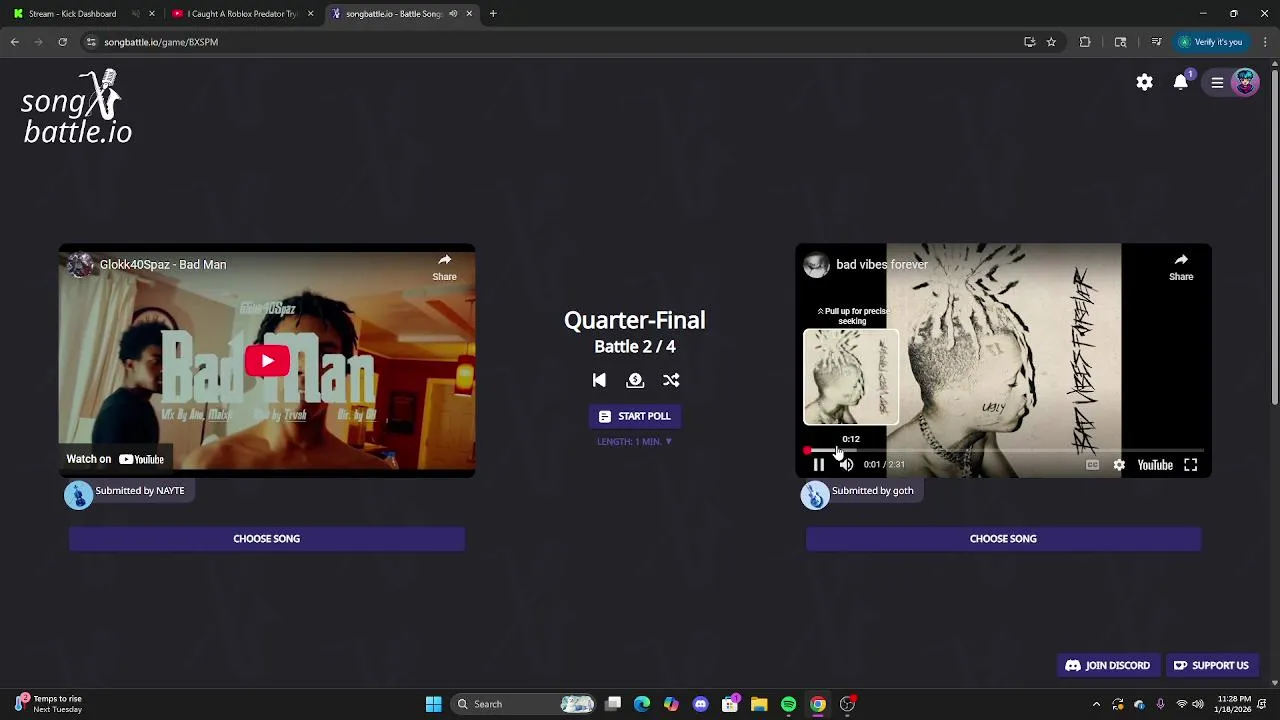Mute audio on the songbattle.io tab
1280x720 pixels.
coord(453,14)
